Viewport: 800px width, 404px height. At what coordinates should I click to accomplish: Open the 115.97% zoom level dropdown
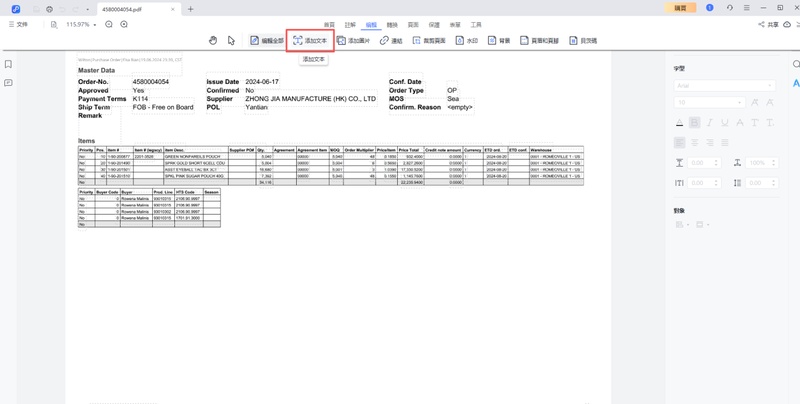[80, 24]
